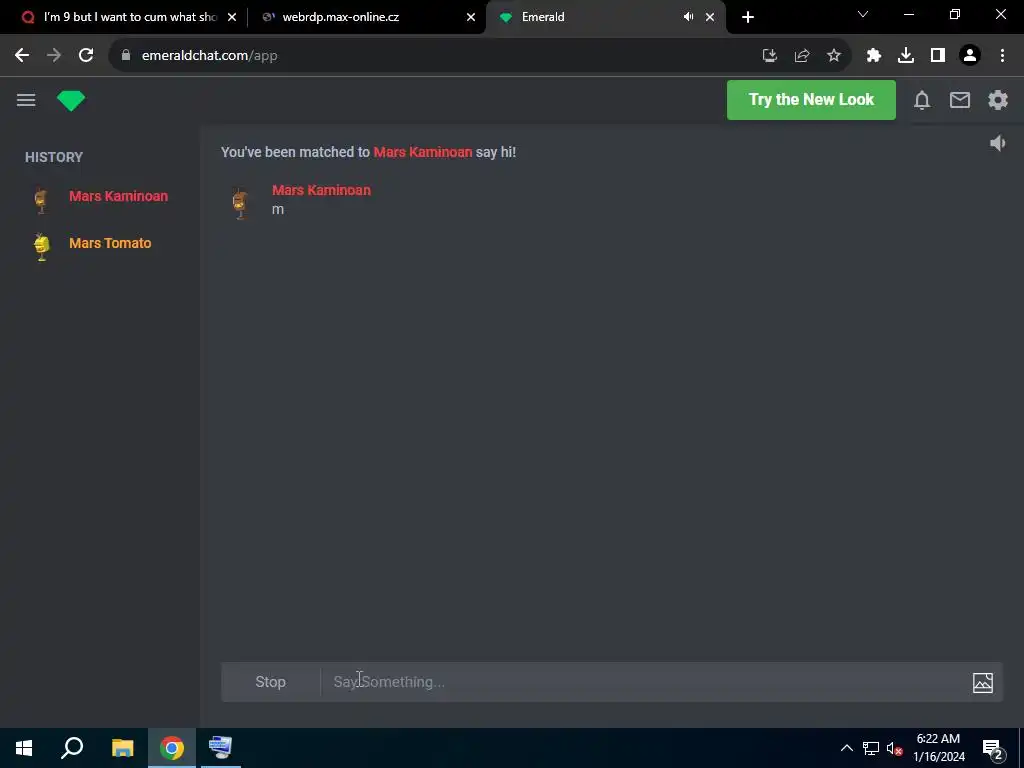The image size is (1024, 768).
Task: Open the tab search dropdown chevron
Action: (863, 14)
